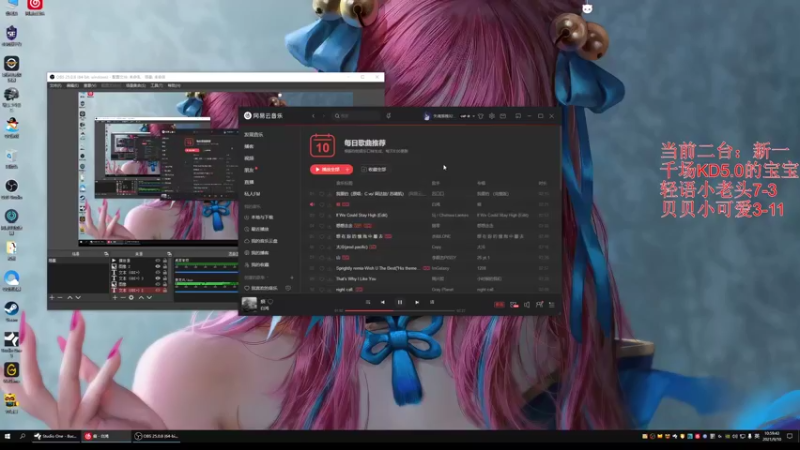Viewport: 800px width, 450px height.
Task: Click the red sound quality badge
Action: [499, 305]
